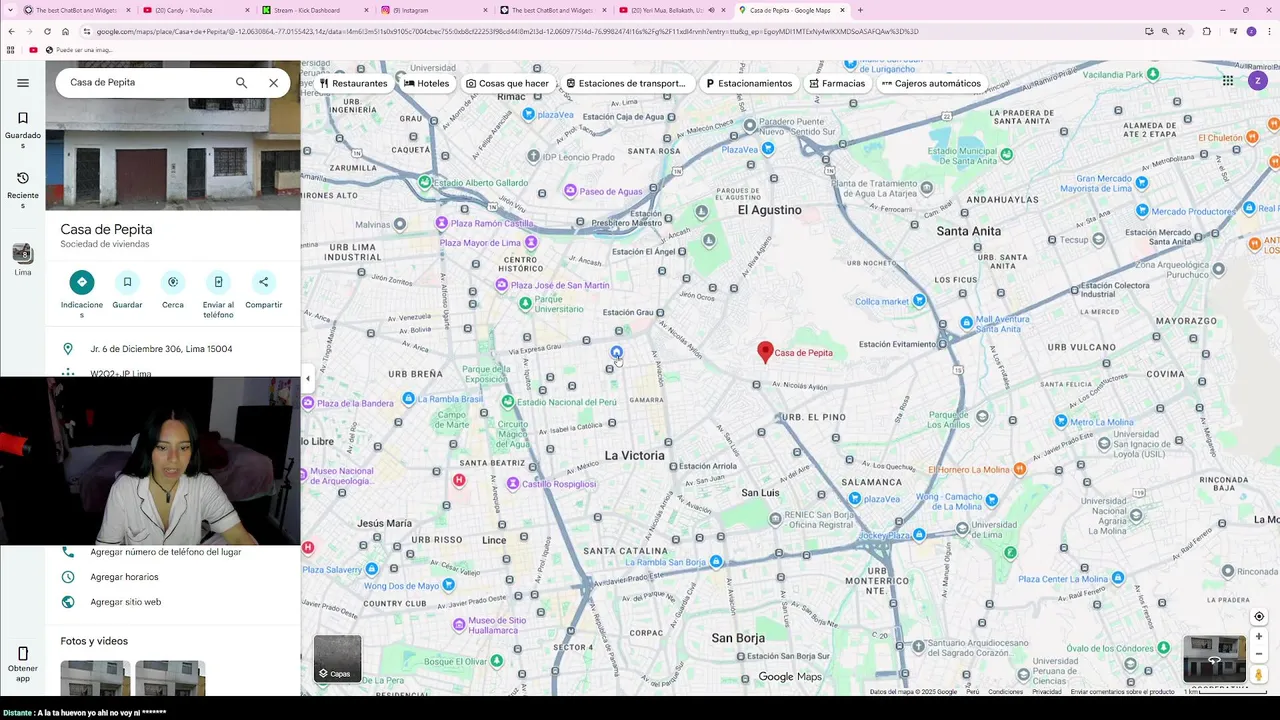Click the Casa de Pepita search box

(145, 83)
